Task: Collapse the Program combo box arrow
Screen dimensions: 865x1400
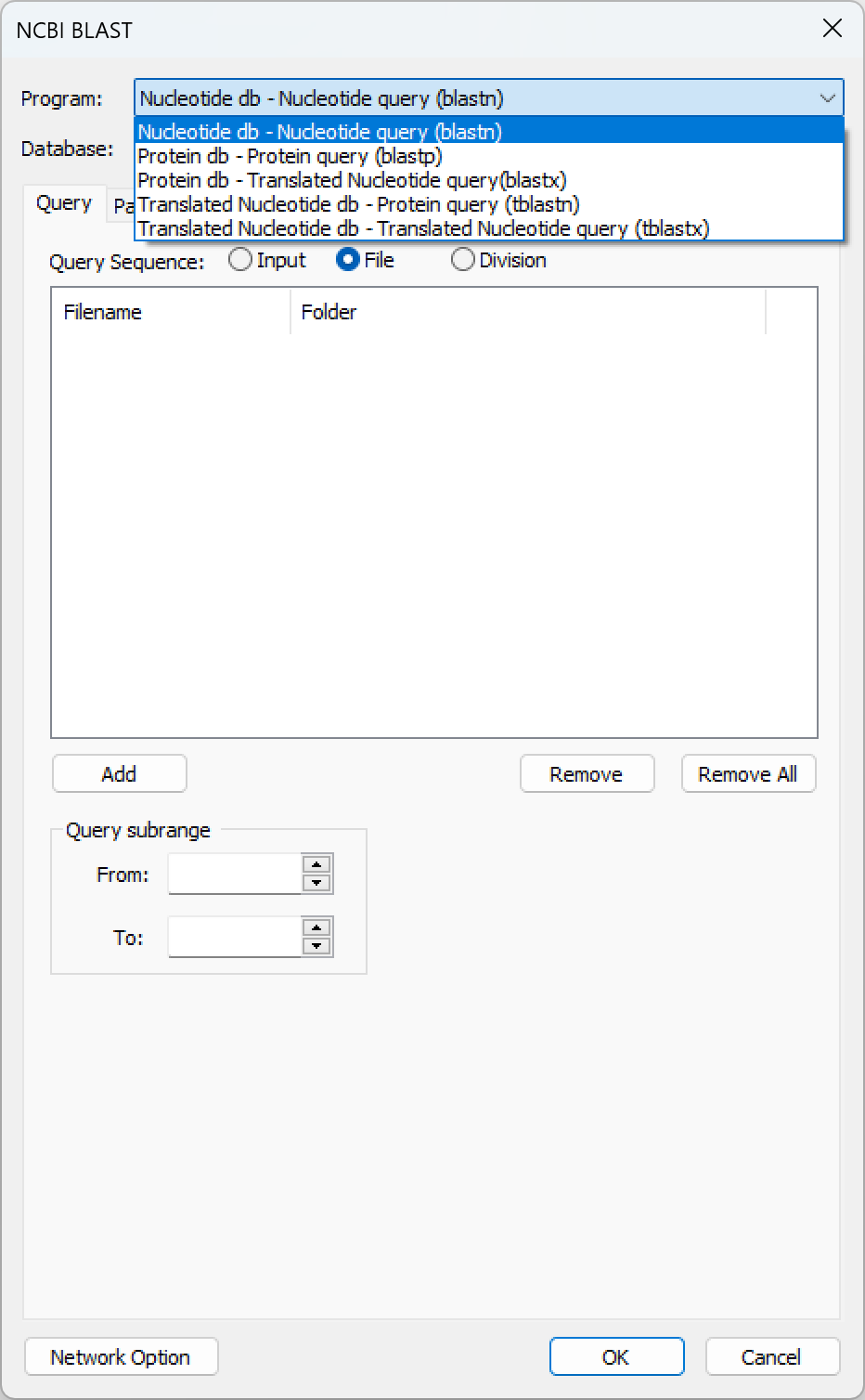Action: 827,98
